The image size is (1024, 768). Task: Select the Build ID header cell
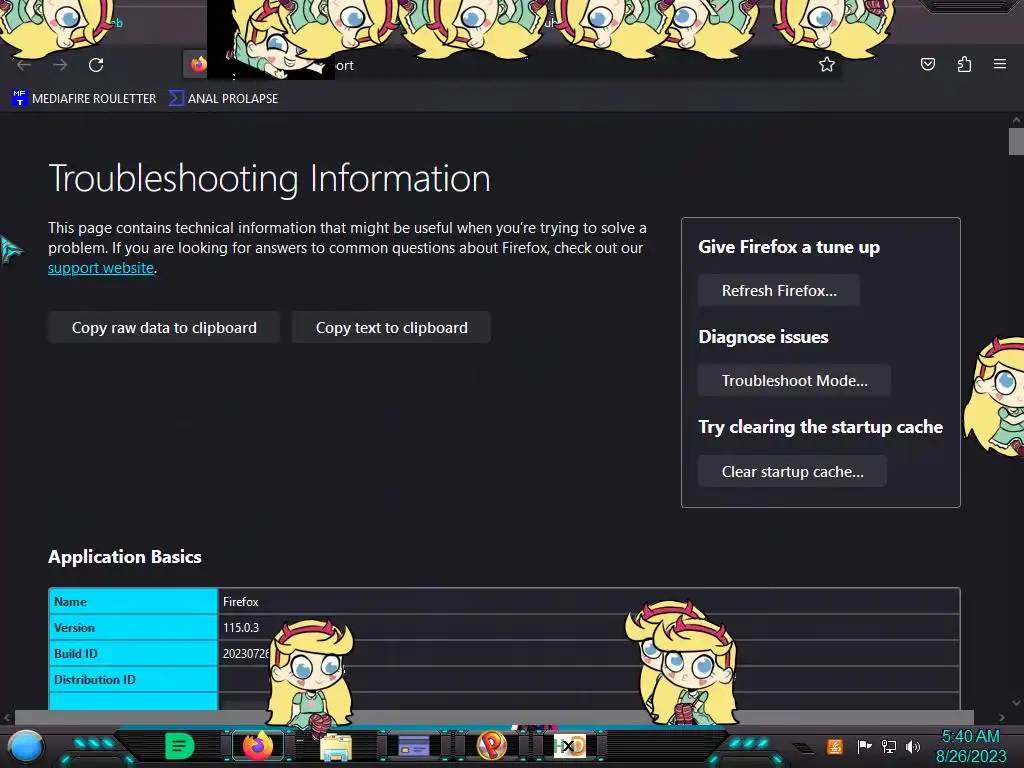tap(133, 654)
